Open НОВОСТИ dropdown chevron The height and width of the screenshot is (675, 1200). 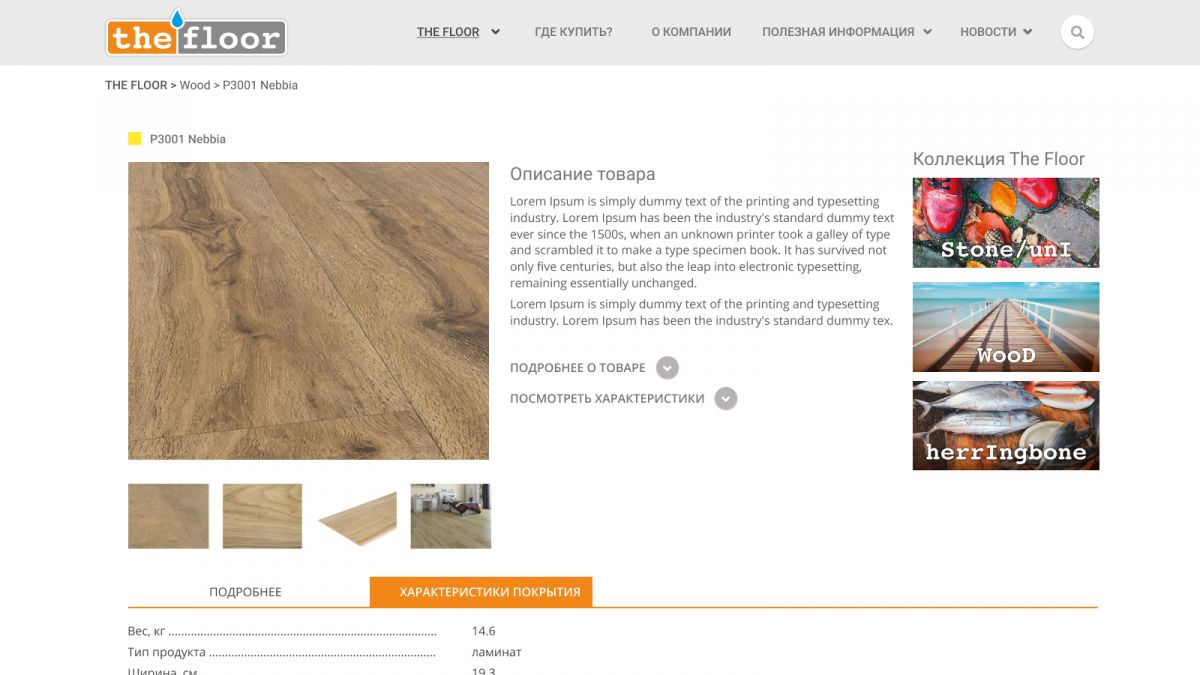(1028, 32)
